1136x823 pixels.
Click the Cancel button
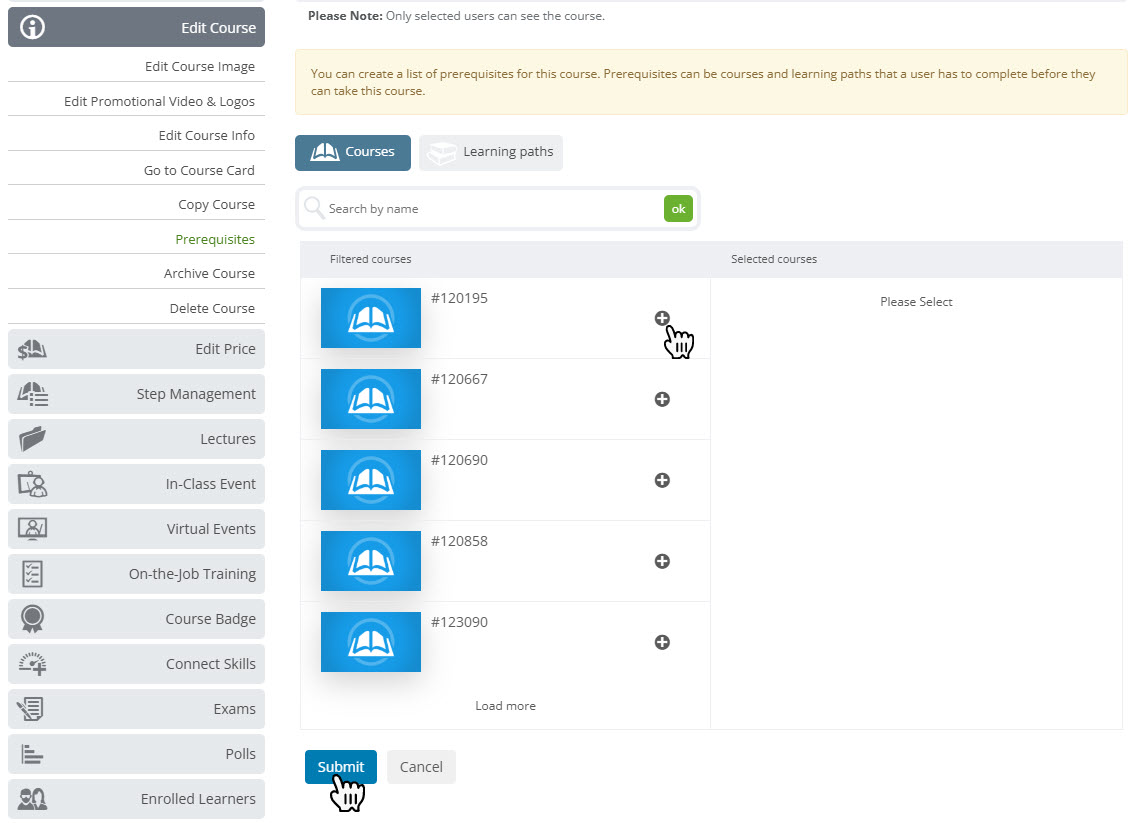click(421, 766)
